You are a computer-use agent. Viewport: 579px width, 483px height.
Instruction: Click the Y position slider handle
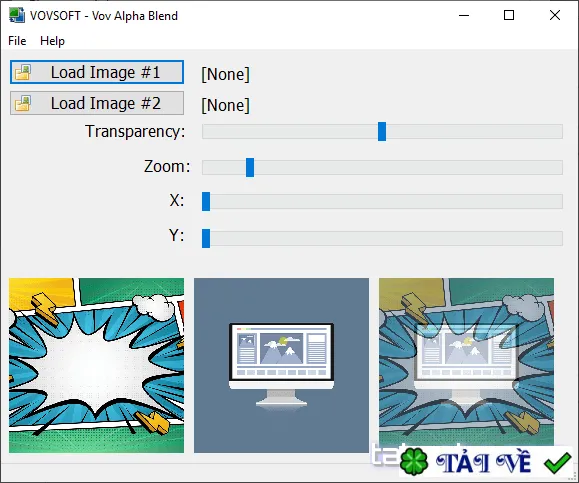[x=206, y=238]
